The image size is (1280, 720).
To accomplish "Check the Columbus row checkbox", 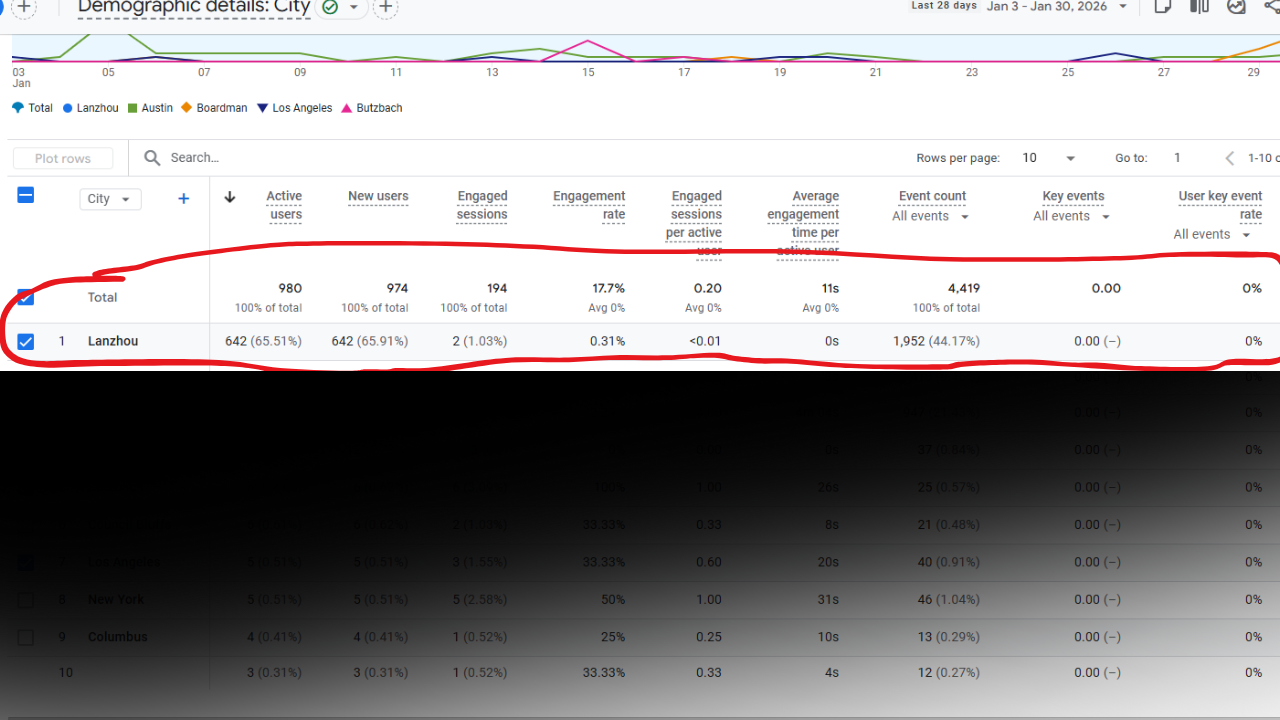I will [26, 637].
